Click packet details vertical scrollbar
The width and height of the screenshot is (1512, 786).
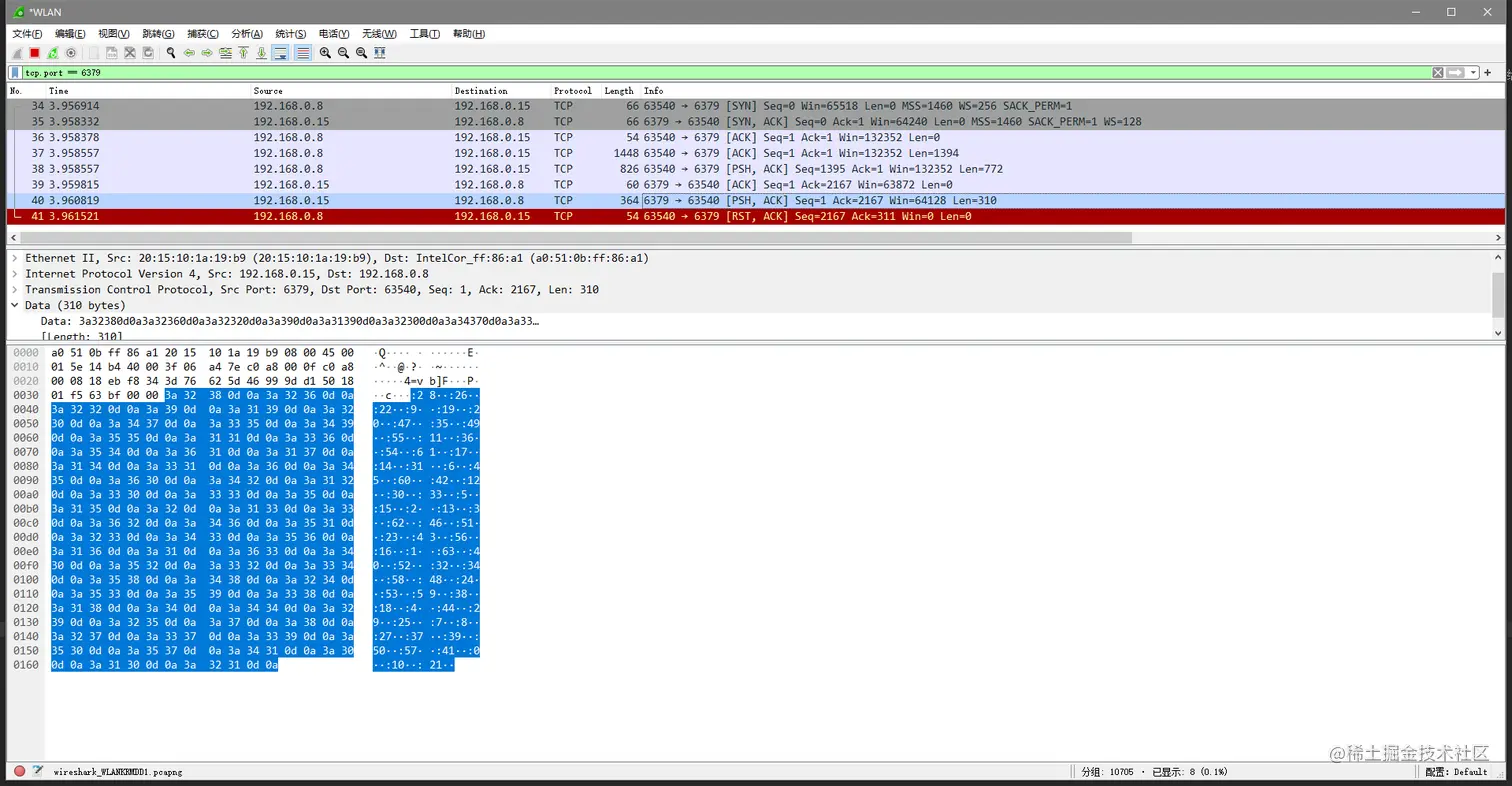point(1497,294)
